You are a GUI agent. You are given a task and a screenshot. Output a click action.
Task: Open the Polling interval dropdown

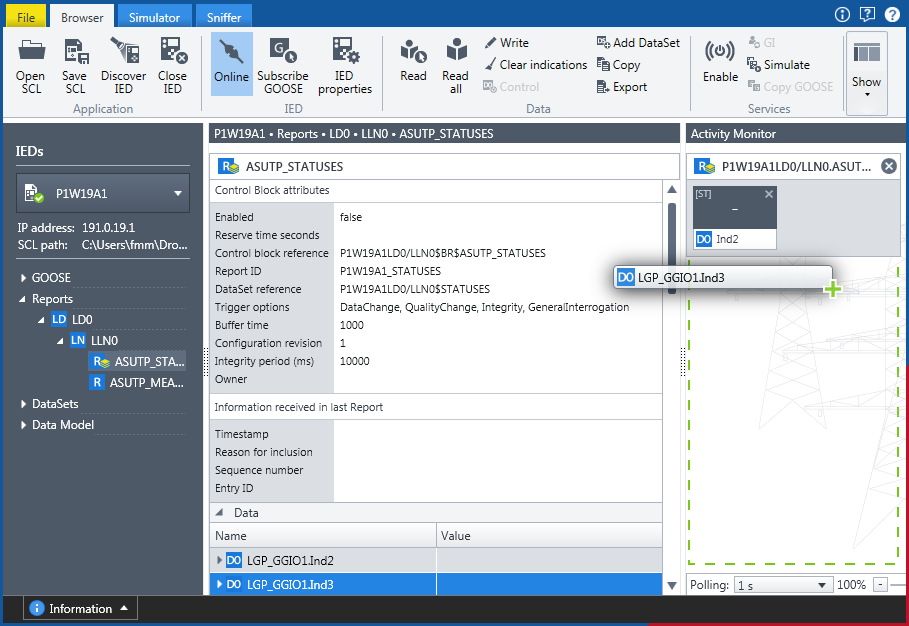tap(783, 585)
